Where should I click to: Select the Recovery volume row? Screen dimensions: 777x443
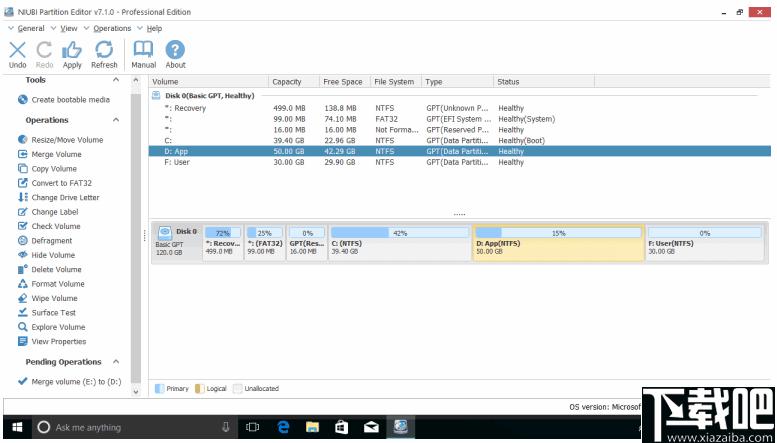coord(460,108)
